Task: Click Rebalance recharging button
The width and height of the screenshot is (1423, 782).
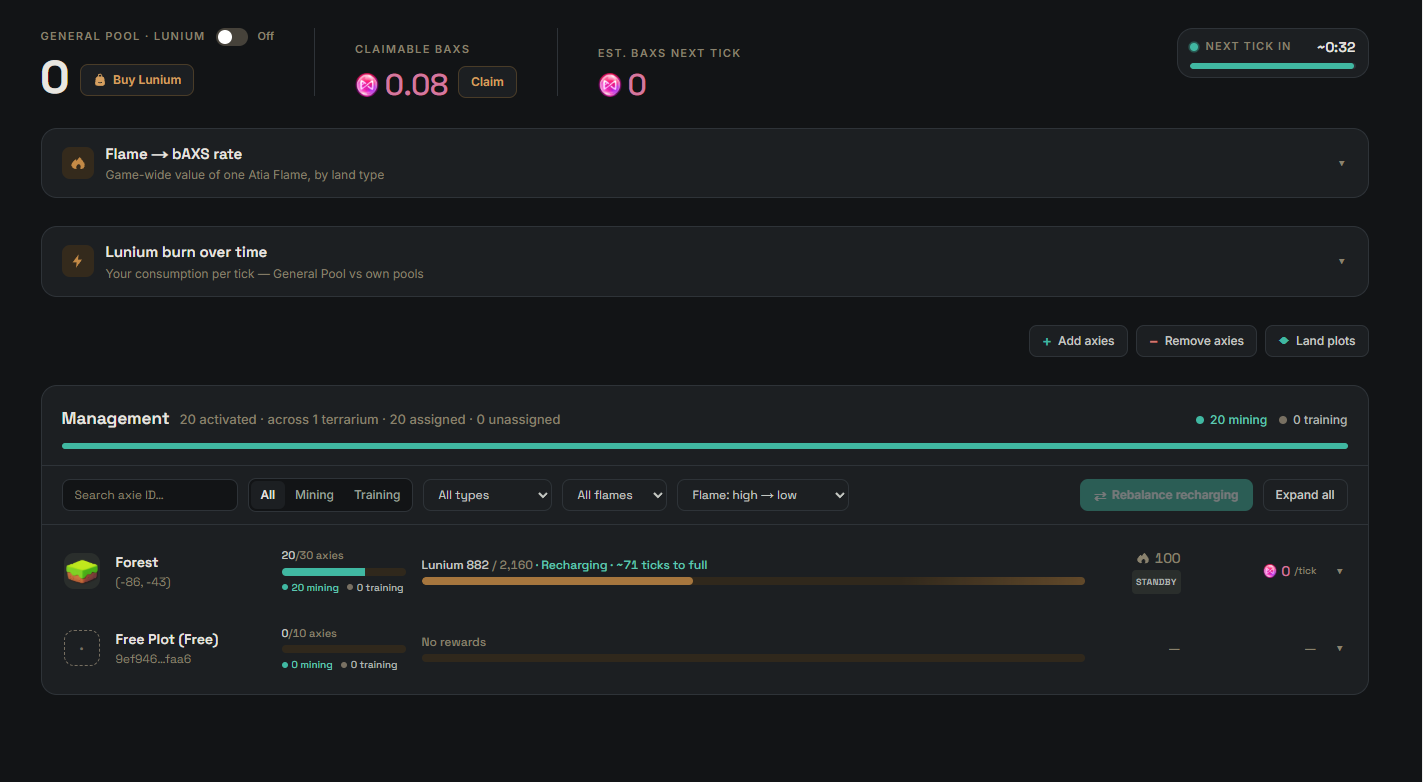Action: [1166, 495]
